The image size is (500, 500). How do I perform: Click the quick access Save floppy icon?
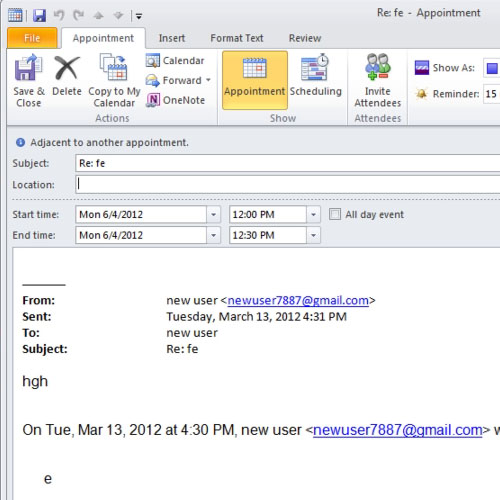(x=40, y=15)
